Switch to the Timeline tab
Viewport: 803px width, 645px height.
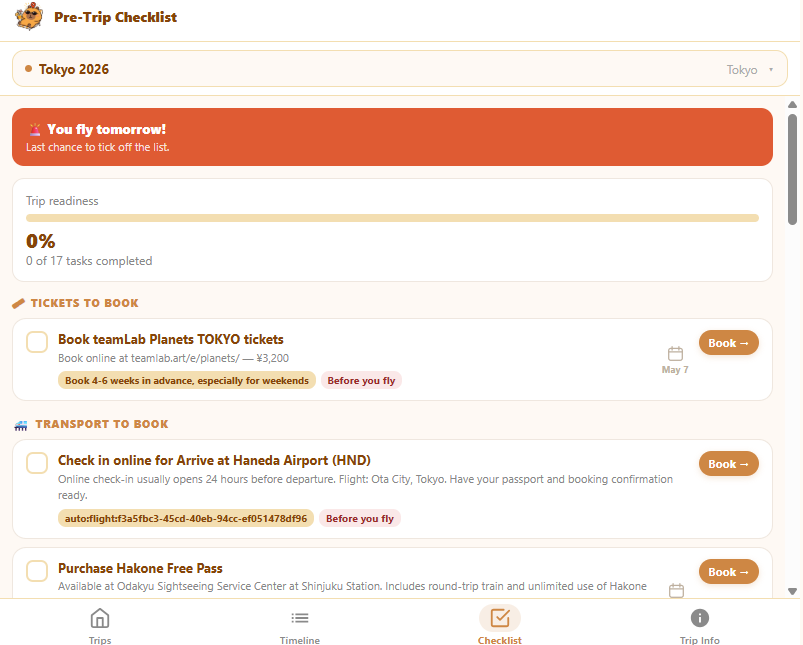point(300,640)
